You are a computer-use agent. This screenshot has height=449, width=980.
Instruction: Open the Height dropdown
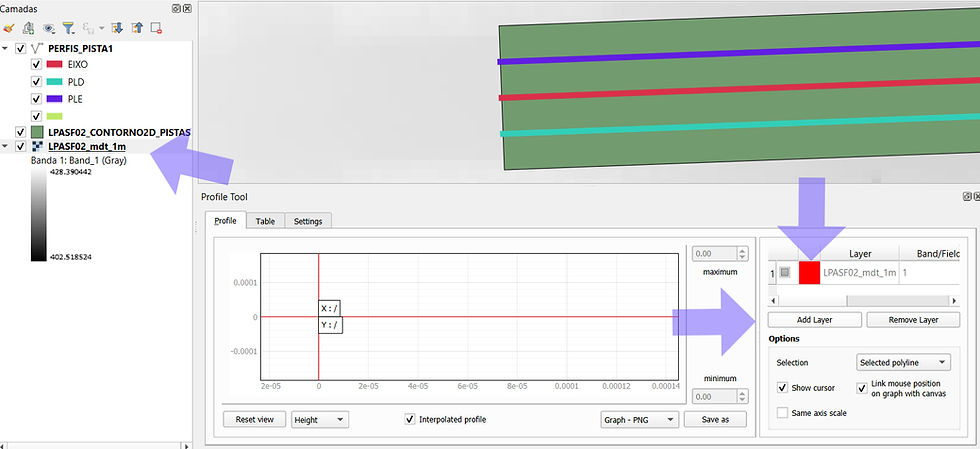(321, 420)
